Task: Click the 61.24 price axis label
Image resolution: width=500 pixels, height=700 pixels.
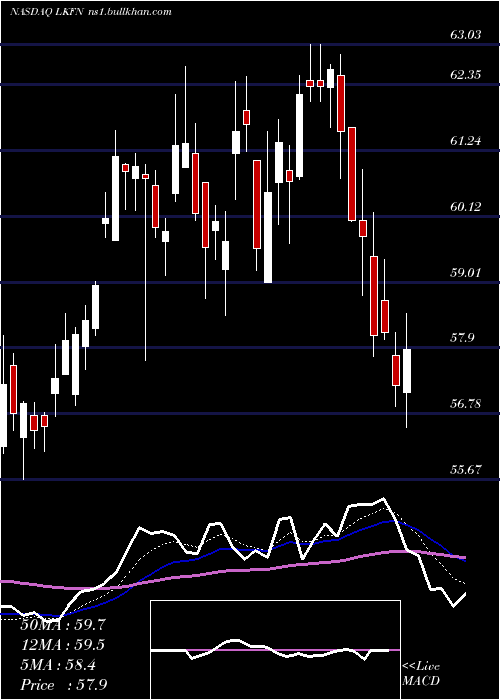Action: (x=466, y=141)
